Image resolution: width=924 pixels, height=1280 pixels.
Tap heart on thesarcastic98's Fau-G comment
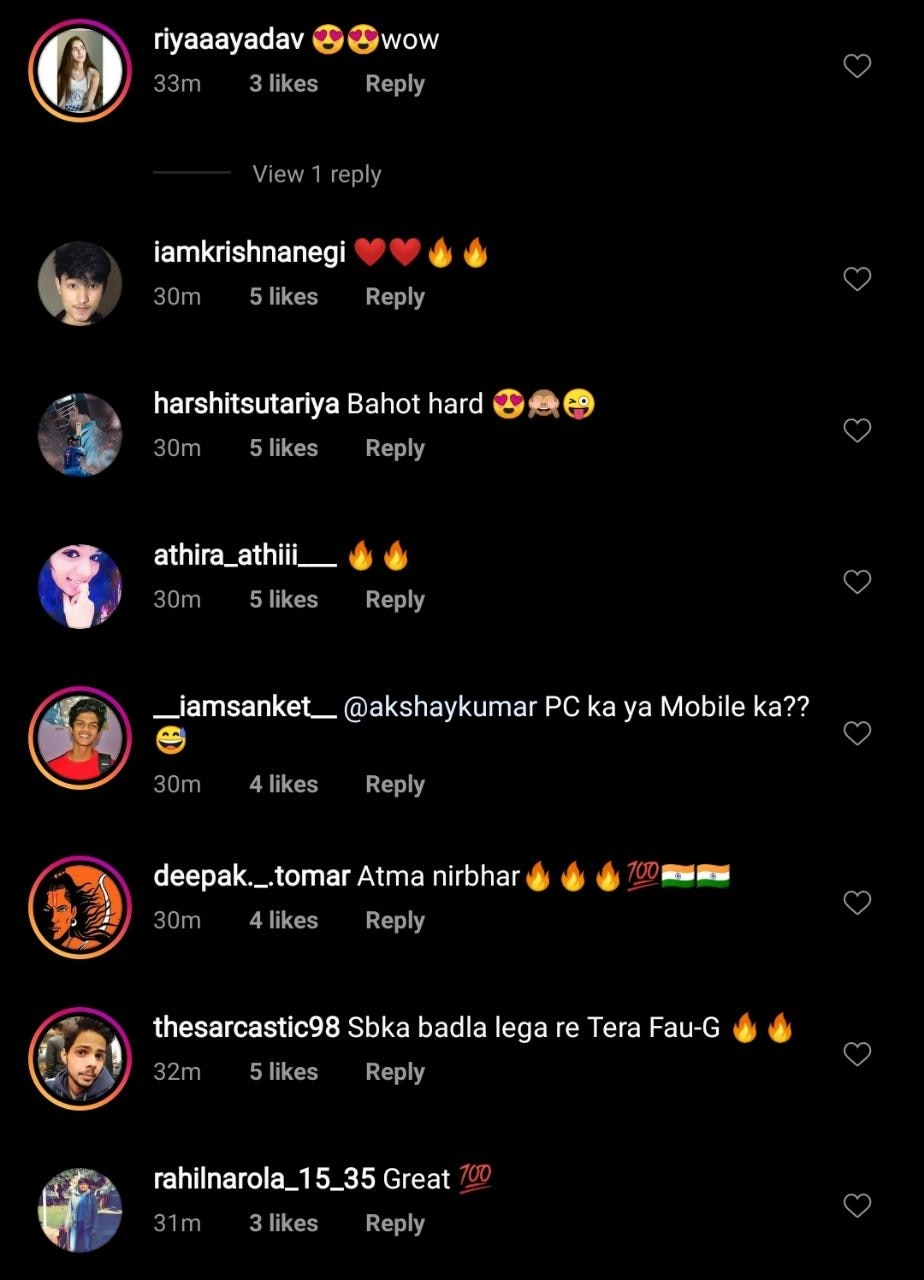click(x=857, y=1054)
